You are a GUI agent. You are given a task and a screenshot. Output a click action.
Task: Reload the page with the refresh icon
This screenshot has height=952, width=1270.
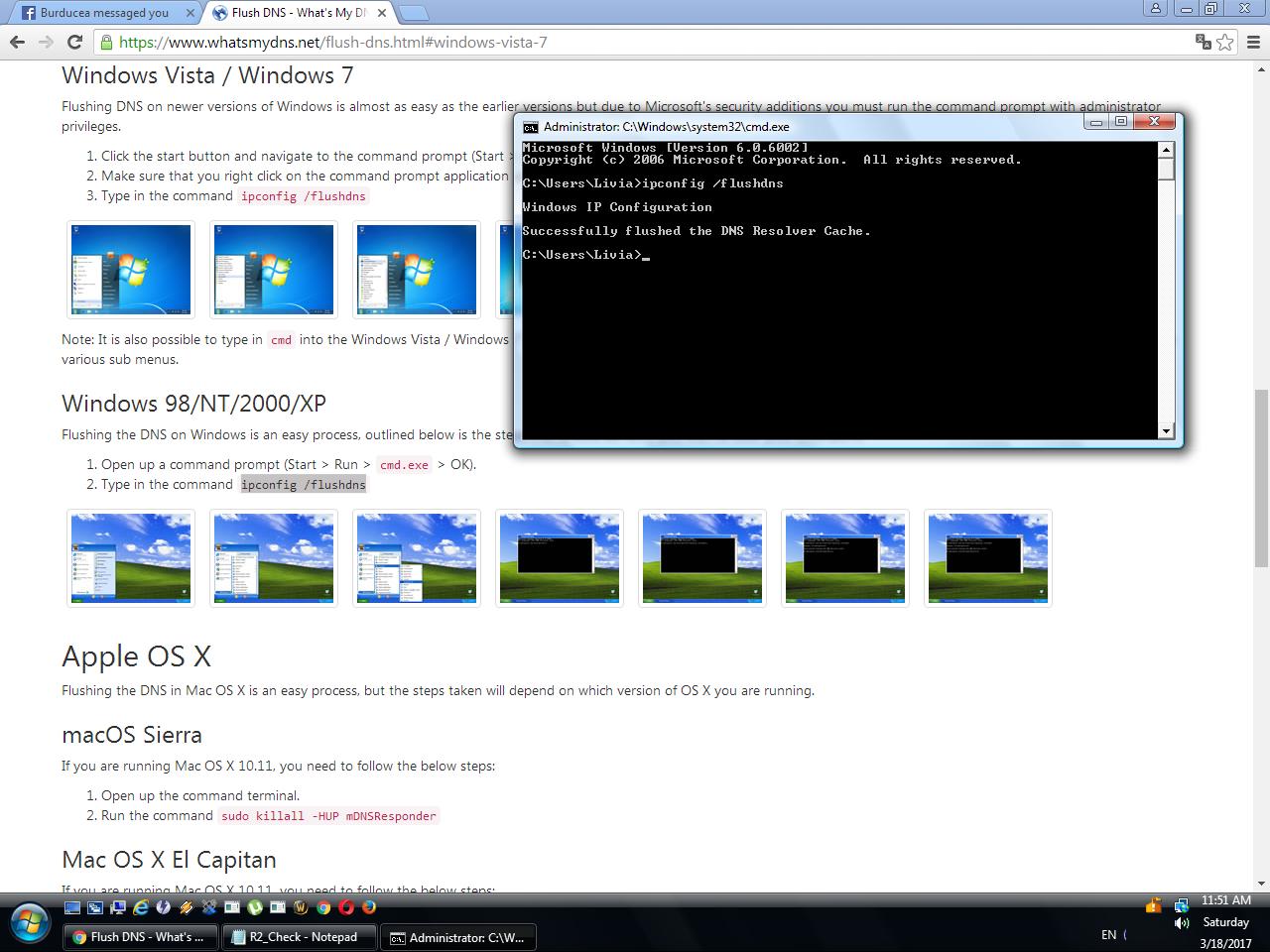tap(74, 42)
